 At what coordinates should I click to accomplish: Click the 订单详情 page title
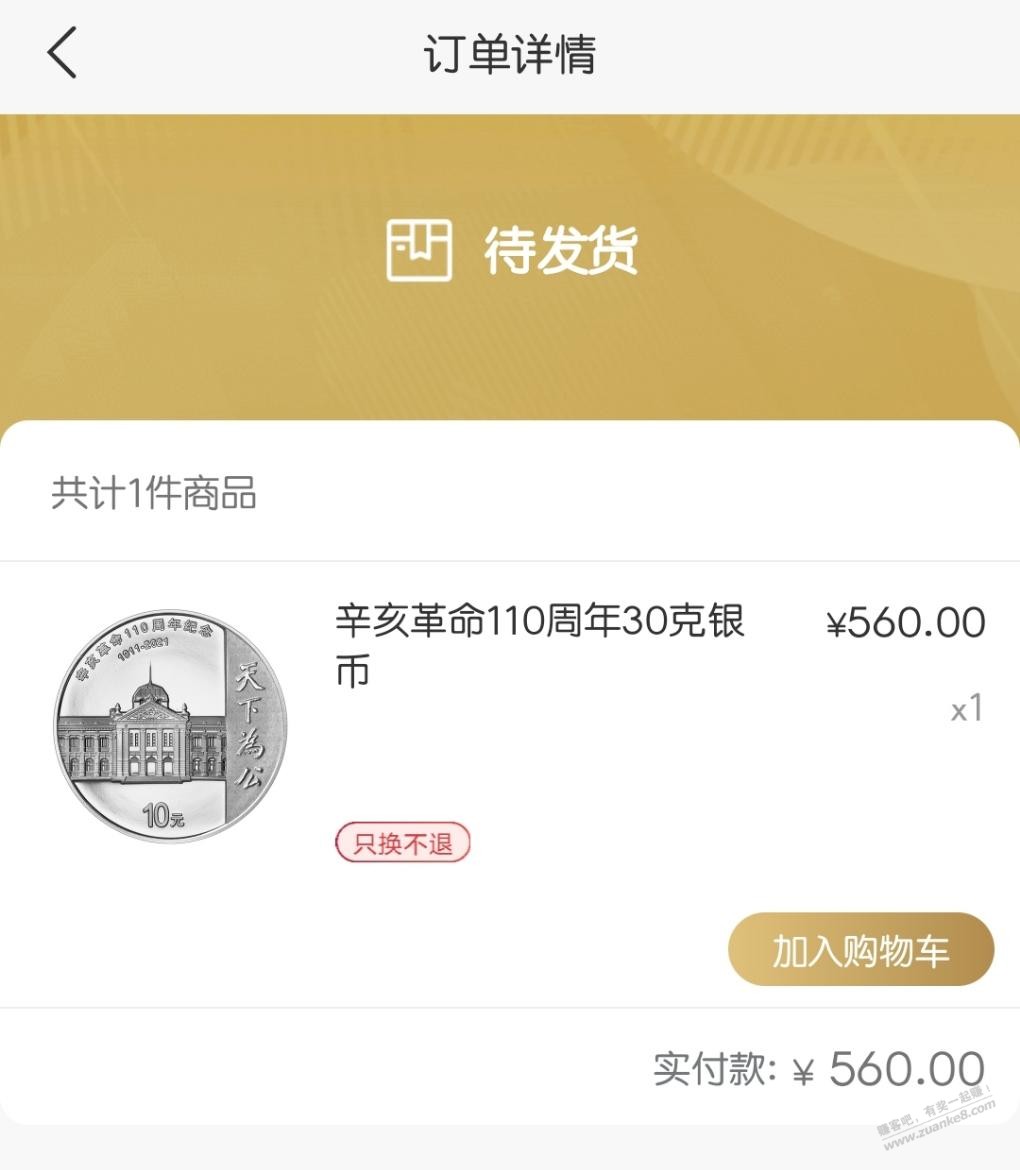point(509,54)
